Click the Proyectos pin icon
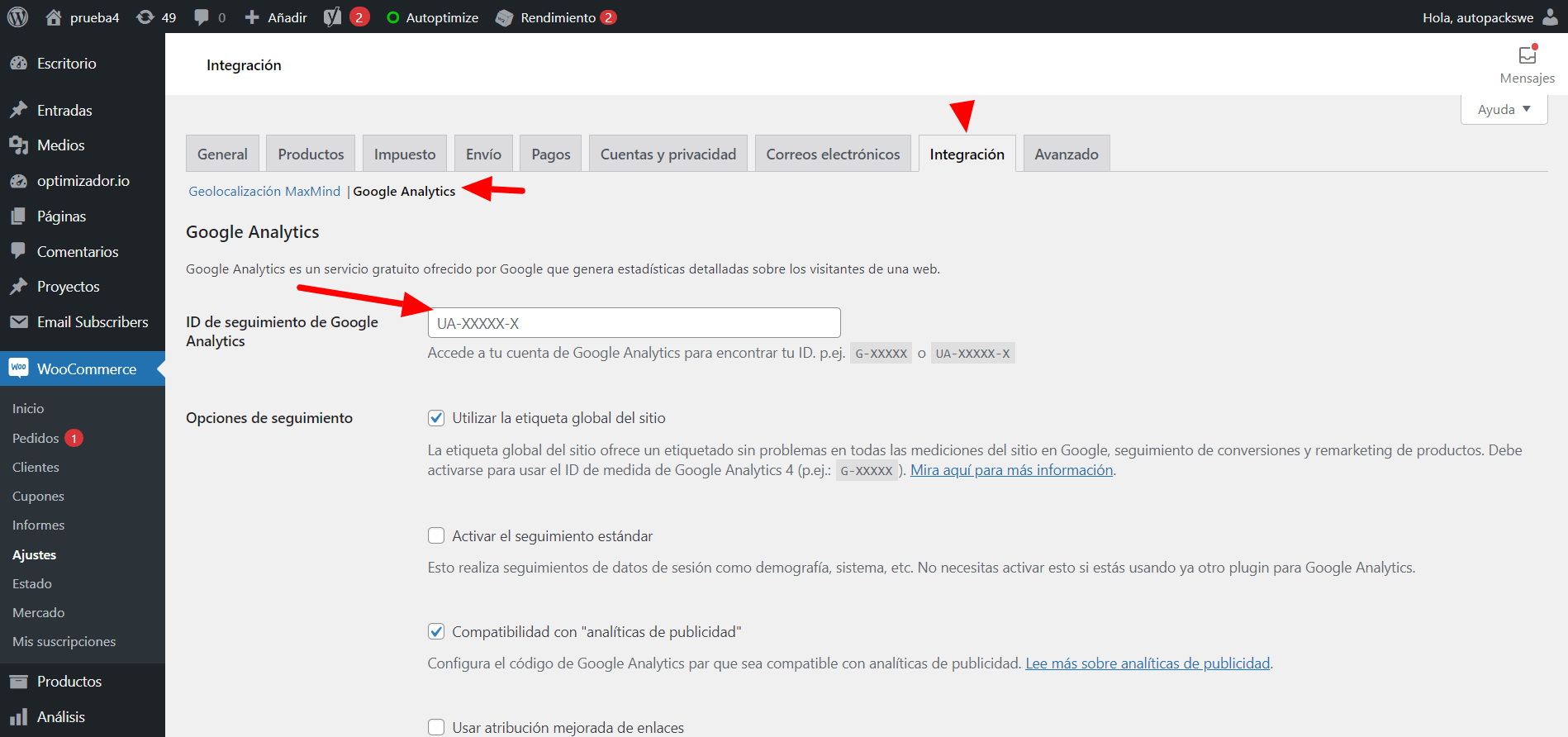Viewport: 1568px width, 737px height. click(x=18, y=287)
